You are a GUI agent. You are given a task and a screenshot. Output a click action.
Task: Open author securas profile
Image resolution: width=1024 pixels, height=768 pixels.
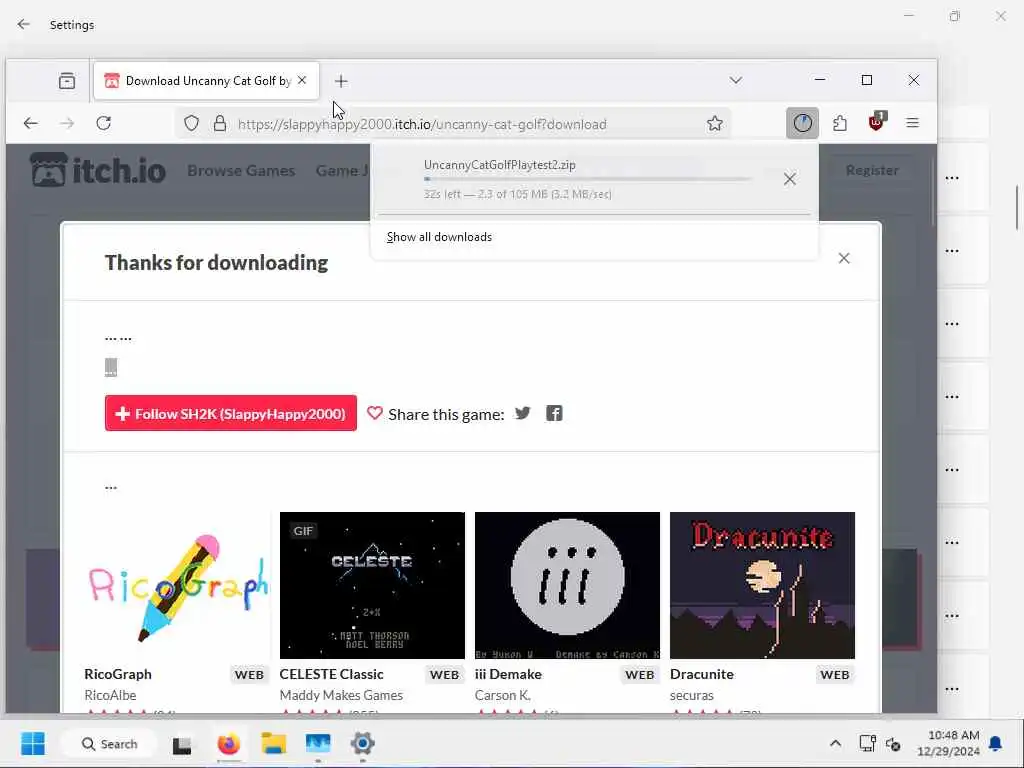tap(692, 696)
